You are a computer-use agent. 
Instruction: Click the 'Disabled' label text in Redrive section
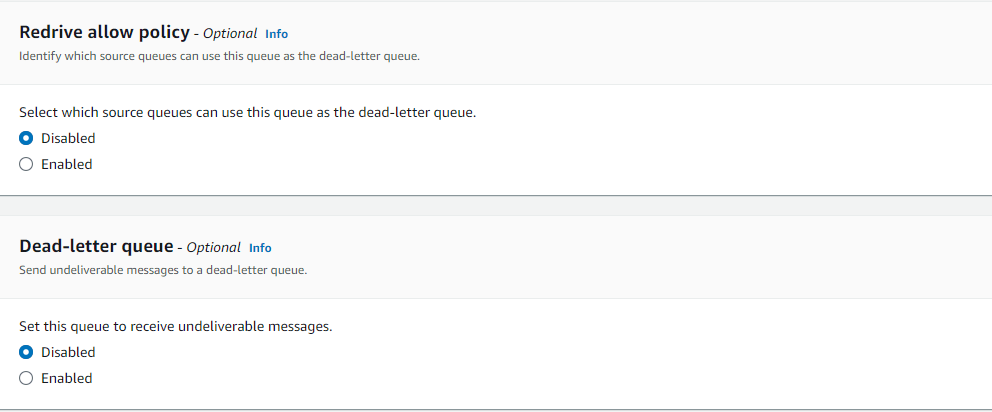68,138
